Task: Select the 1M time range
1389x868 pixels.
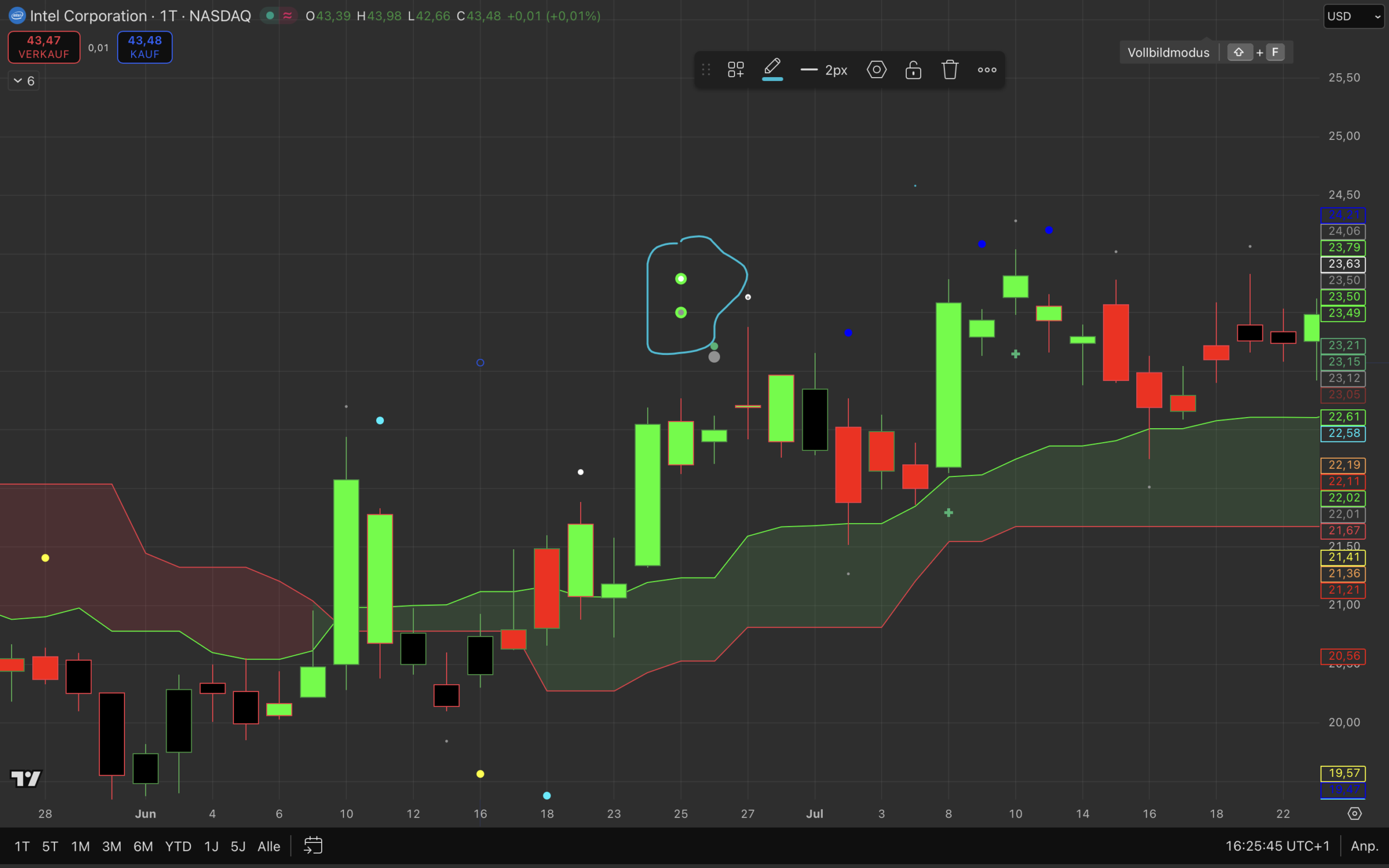Action: click(x=81, y=846)
